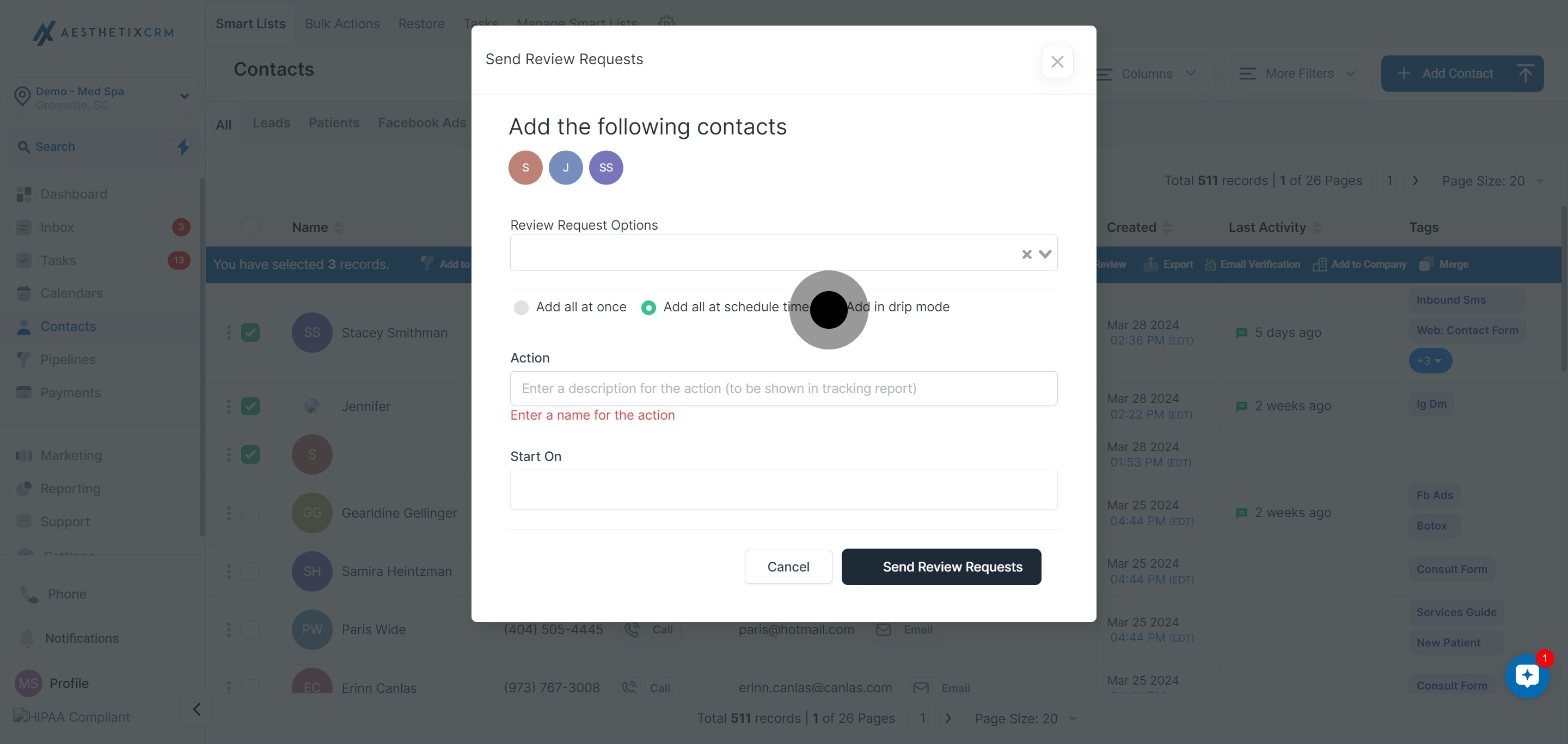The height and width of the screenshot is (744, 1568).
Task: Open the Inbox from the sidebar
Action: (57, 227)
